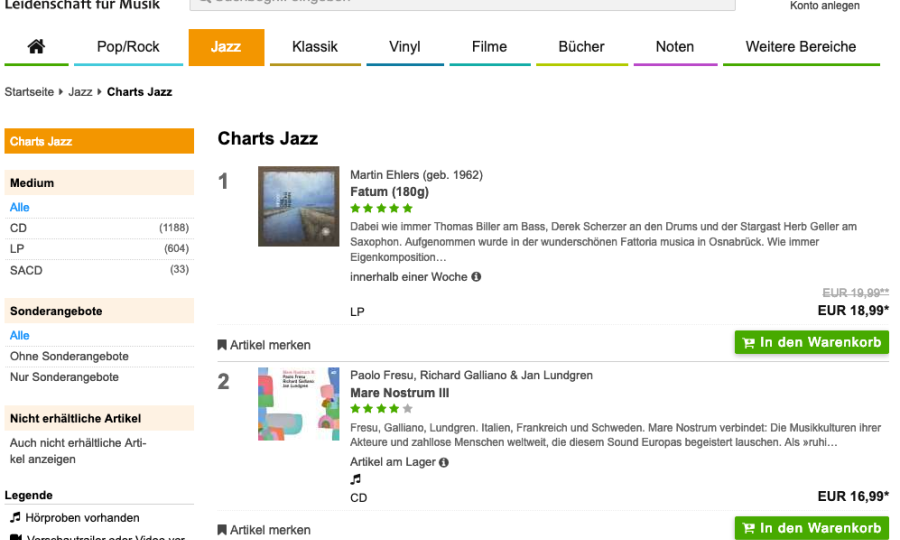
Task: Click info icon next to 'Artikel am Lager'
Action: pos(444,463)
